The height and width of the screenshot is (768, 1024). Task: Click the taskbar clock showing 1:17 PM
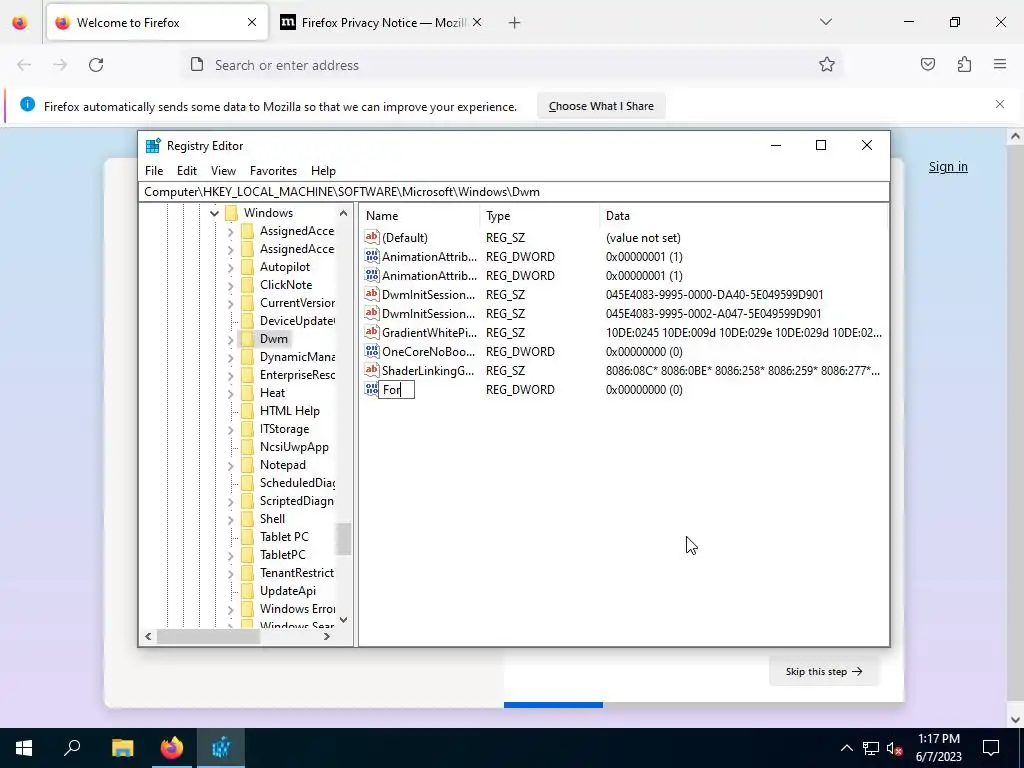[938, 748]
